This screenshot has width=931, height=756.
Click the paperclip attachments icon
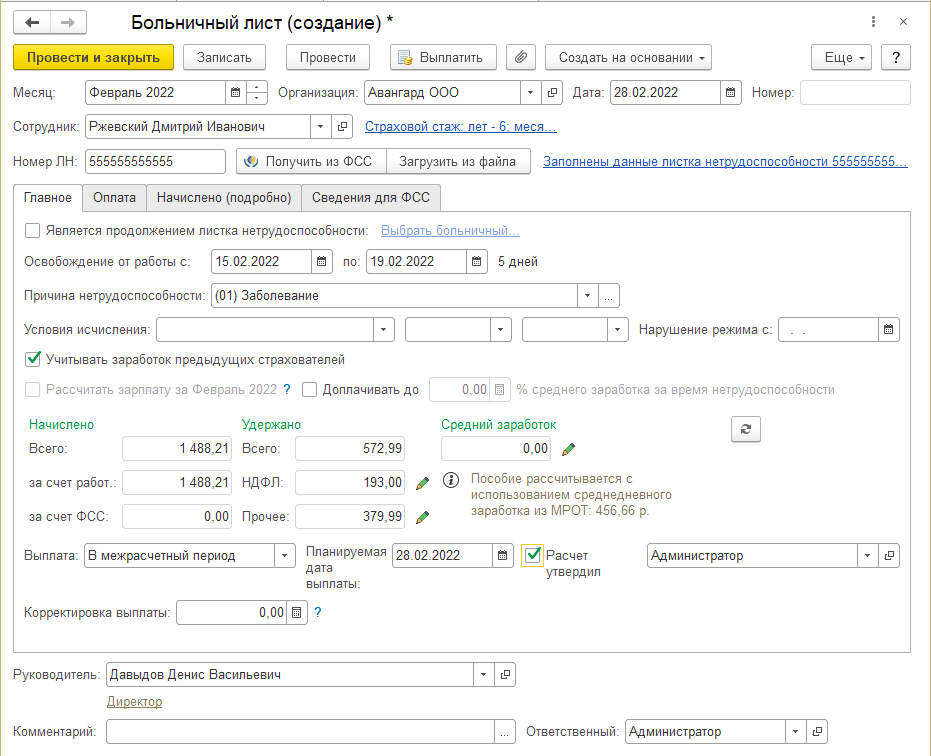point(521,57)
